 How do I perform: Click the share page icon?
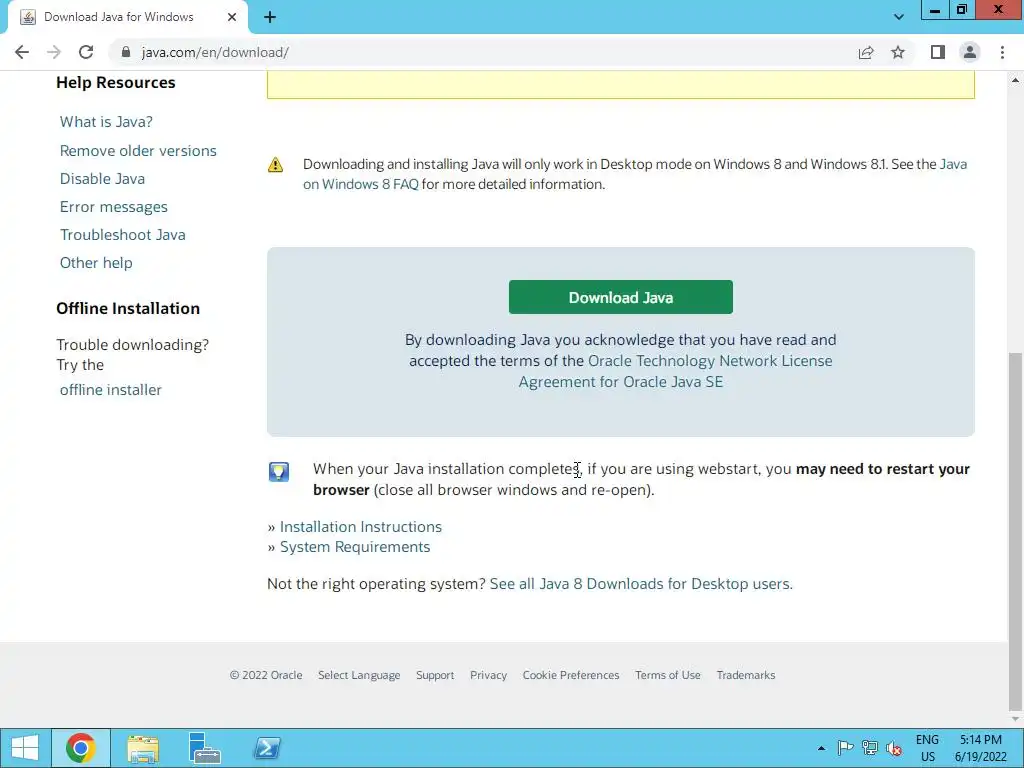pyautogui.click(x=866, y=52)
